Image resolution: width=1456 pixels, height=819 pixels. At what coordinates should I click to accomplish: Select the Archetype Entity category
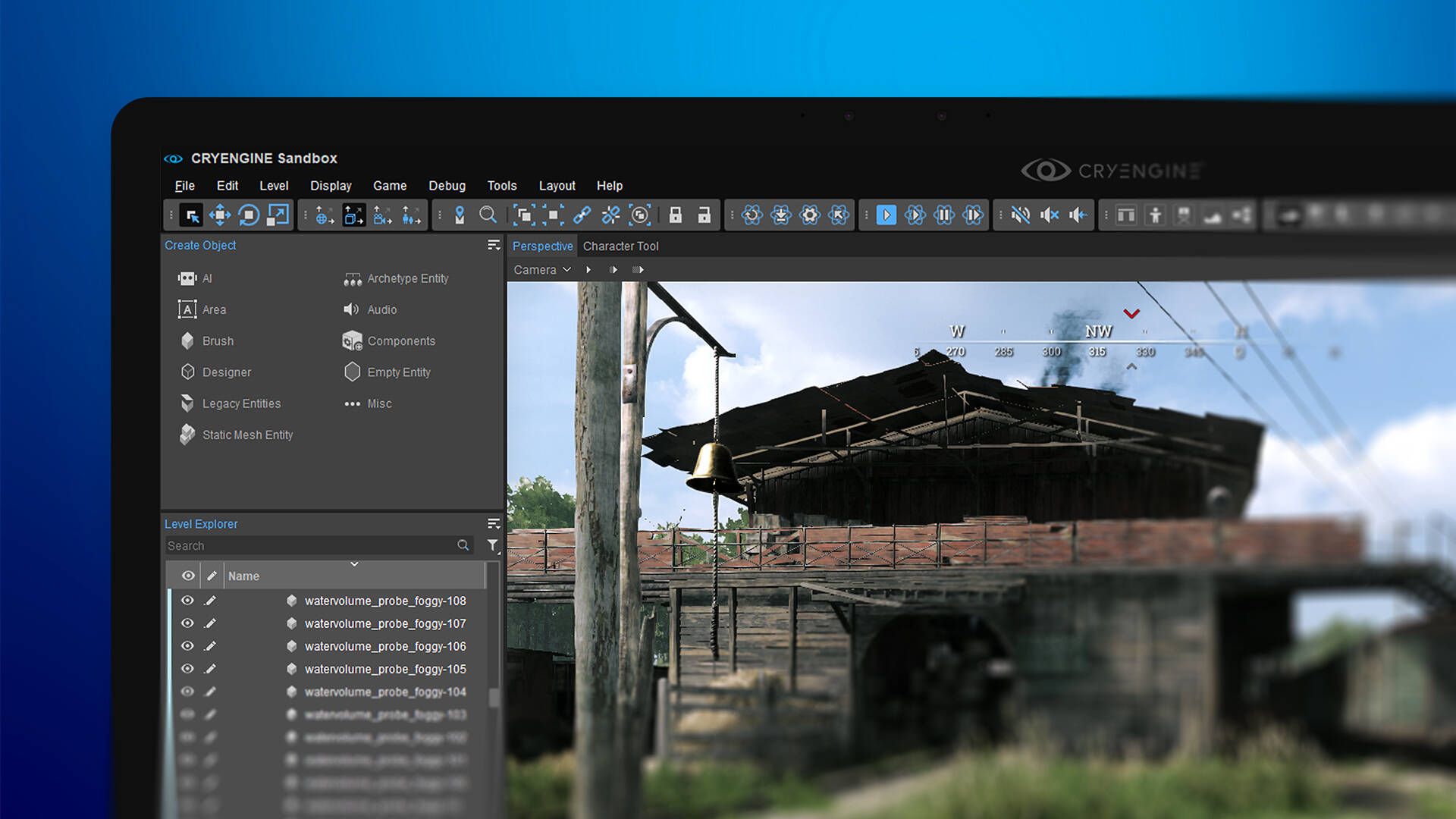pyautogui.click(x=407, y=278)
